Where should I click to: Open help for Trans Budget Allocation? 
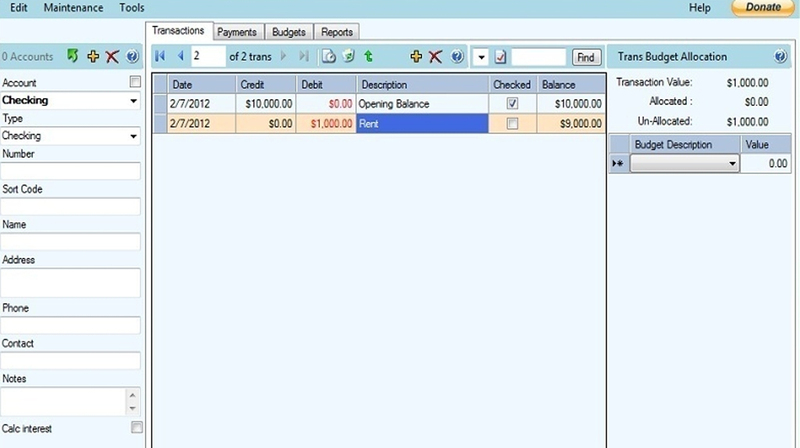pos(781,57)
